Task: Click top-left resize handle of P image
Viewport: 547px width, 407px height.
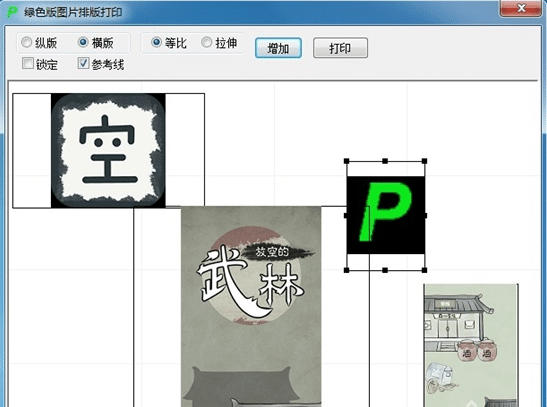Action: [x=346, y=161]
